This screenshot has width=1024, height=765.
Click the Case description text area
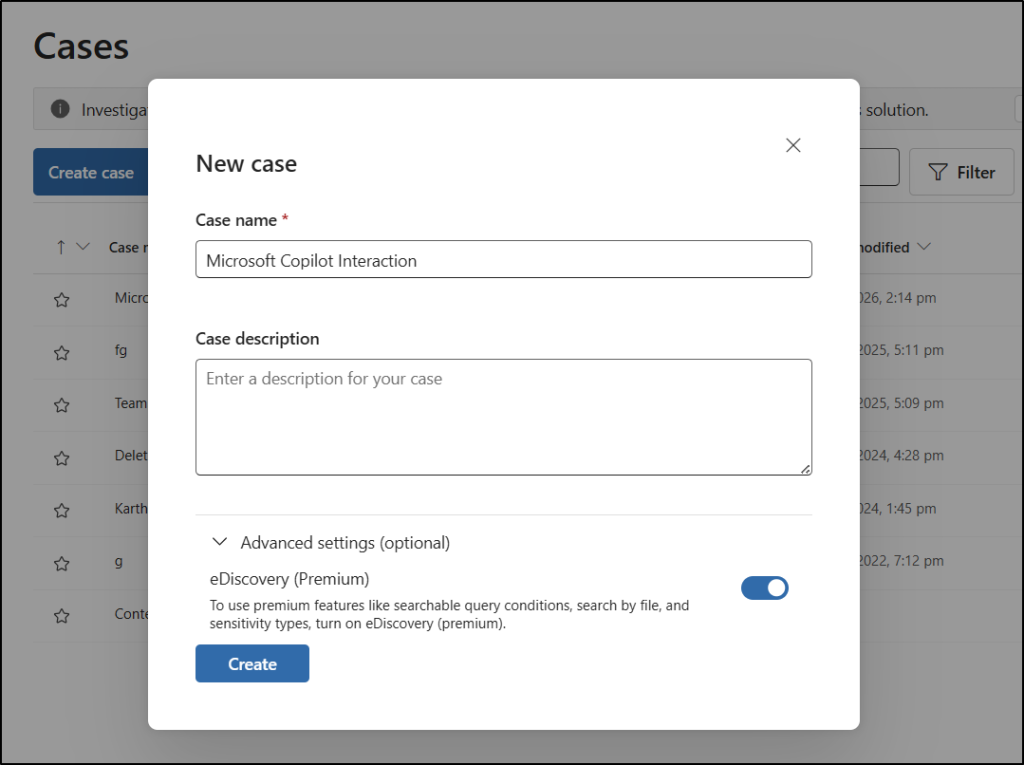click(x=504, y=417)
